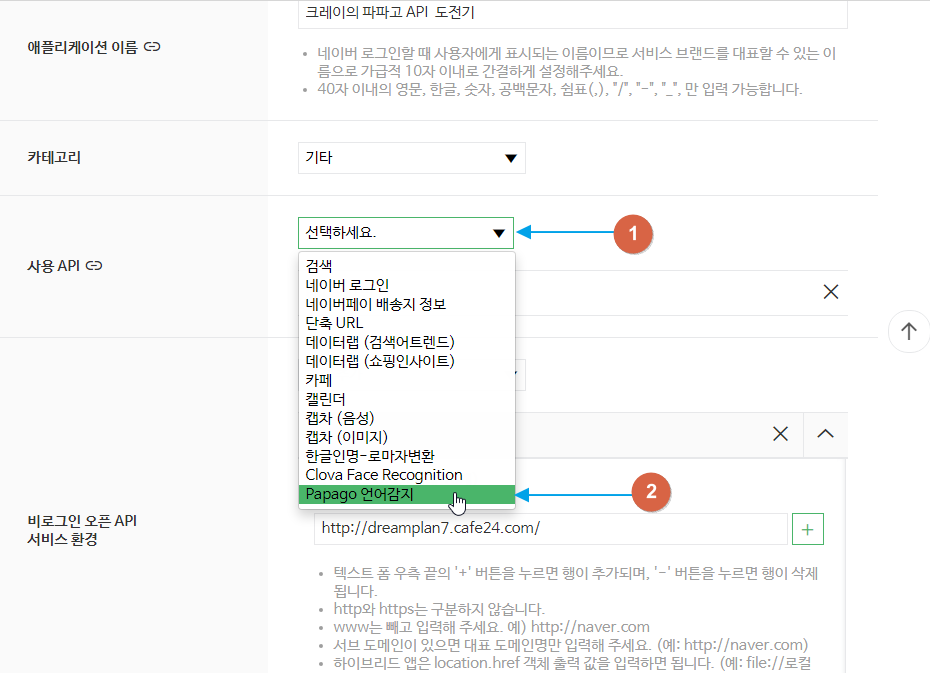Click the 텍스트 폼 우측 끝의 note
This screenshot has height=673, width=930.
tap(575, 582)
